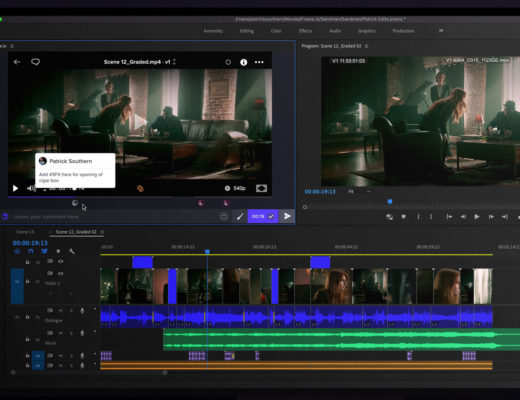Screen dimensions: 520x400
Task: Open the comments speech bubble icon
Action: 35,62
